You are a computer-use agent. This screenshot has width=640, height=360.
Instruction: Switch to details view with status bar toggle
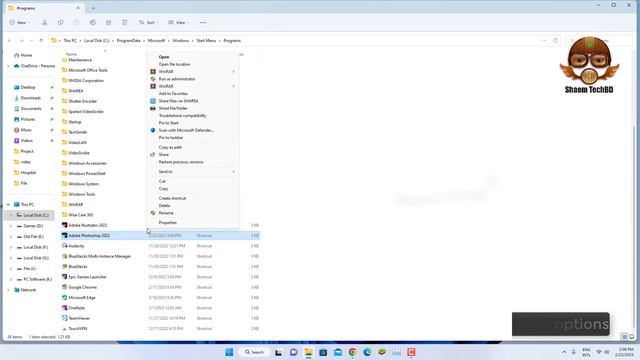[x=624, y=337]
